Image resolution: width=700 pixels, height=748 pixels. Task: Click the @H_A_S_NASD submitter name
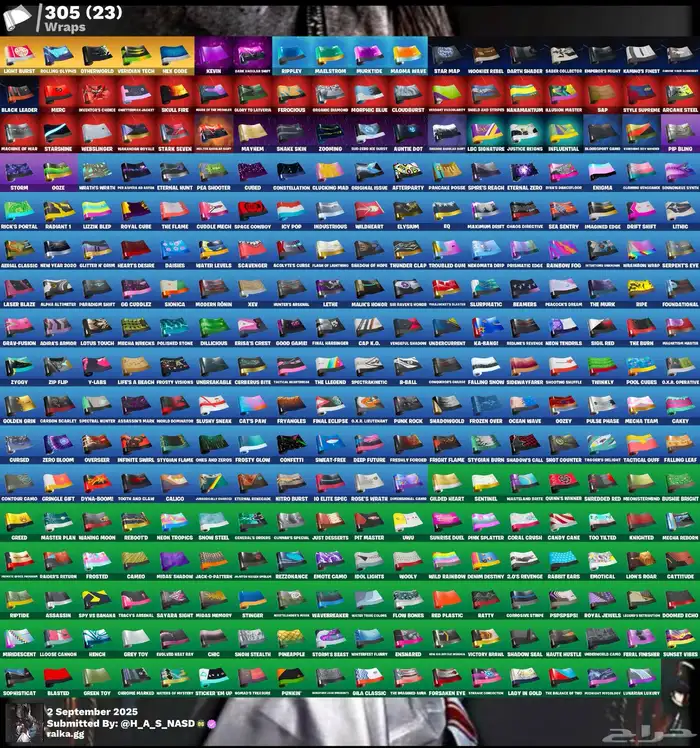(x=157, y=724)
